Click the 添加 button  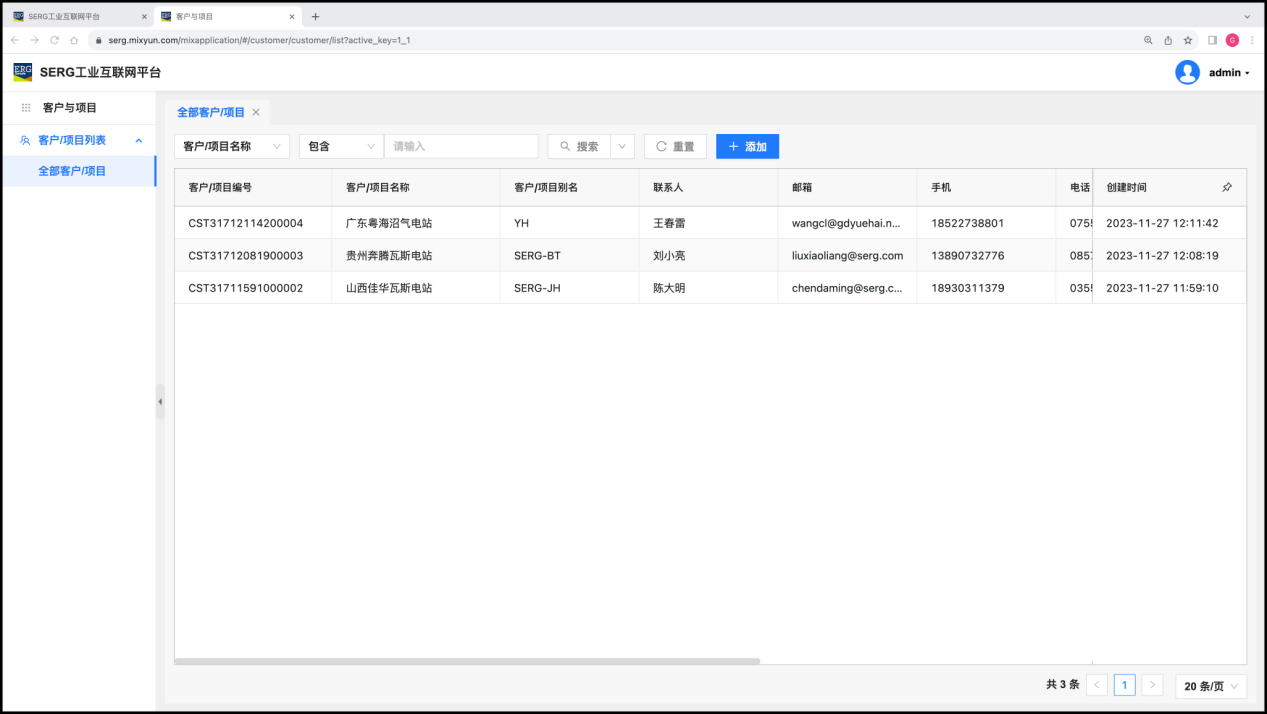(747, 146)
